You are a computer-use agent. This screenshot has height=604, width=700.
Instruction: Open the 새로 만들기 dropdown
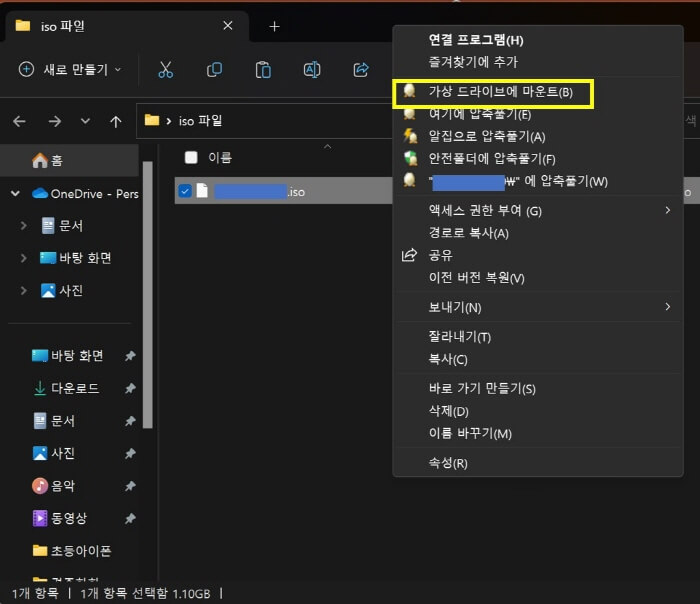point(70,70)
